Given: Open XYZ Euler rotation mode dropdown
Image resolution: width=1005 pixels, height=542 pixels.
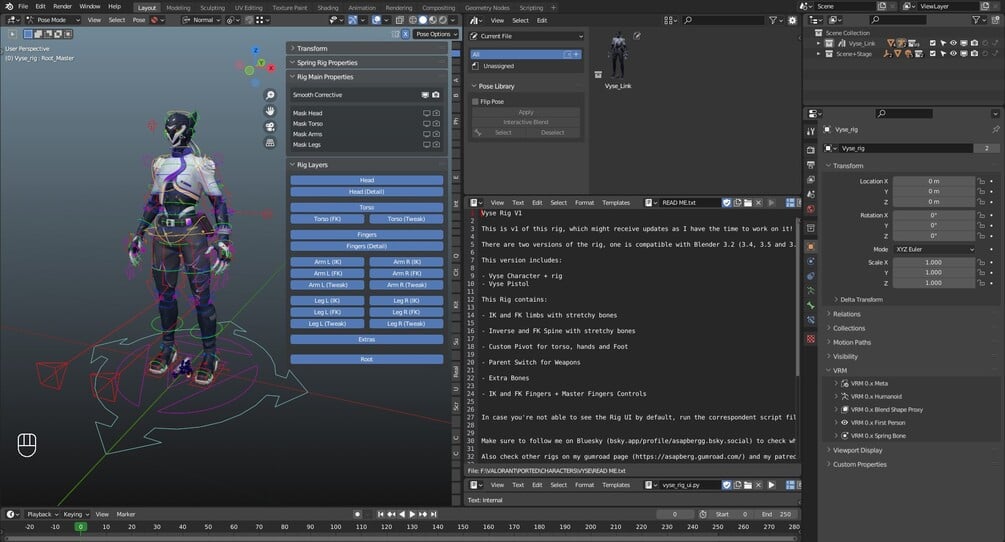Looking at the screenshot, I should [x=934, y=249].
